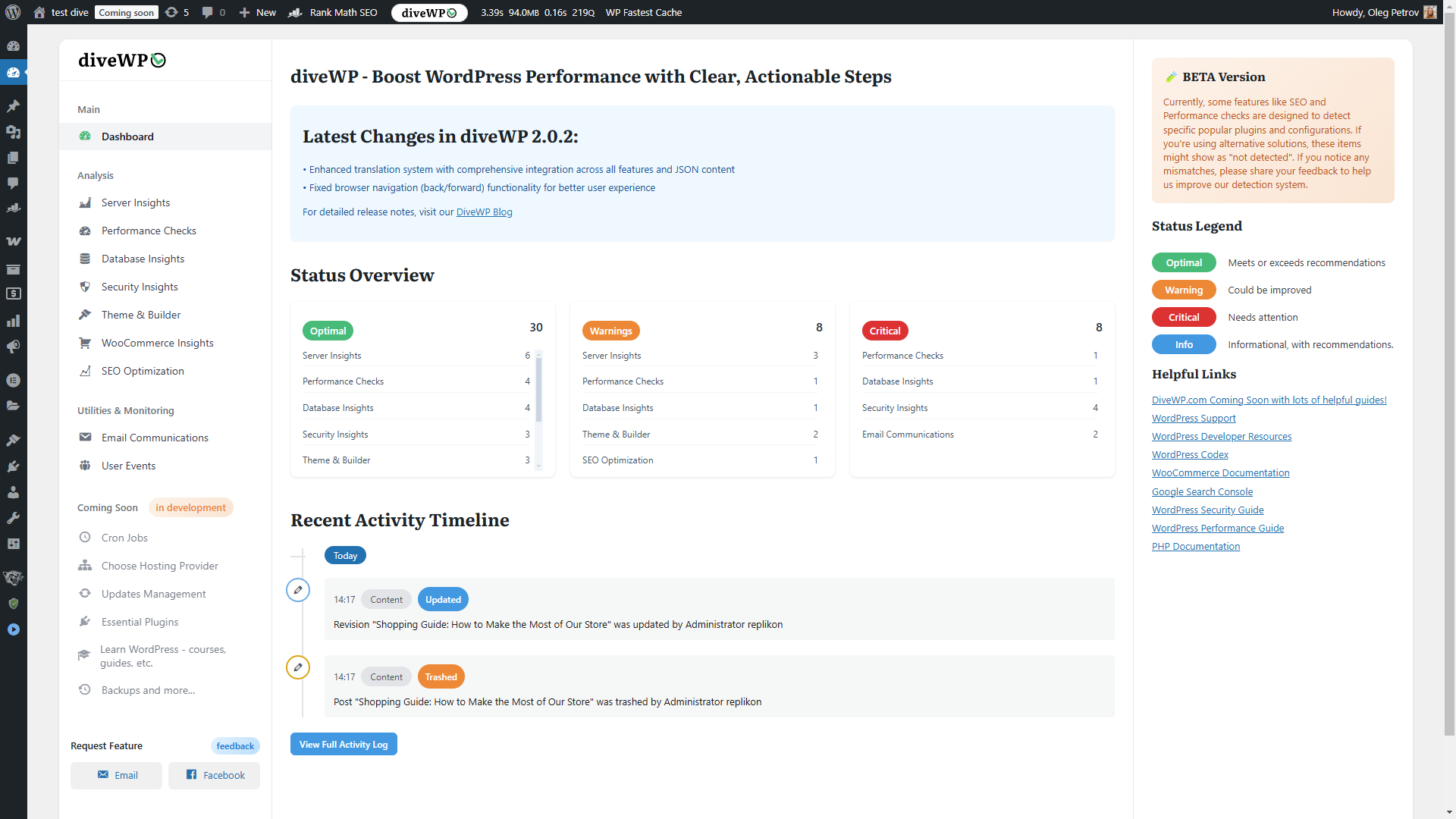Click the diveWP pill in admin bar
1456x819 pixels.
[x=429, y=12]
